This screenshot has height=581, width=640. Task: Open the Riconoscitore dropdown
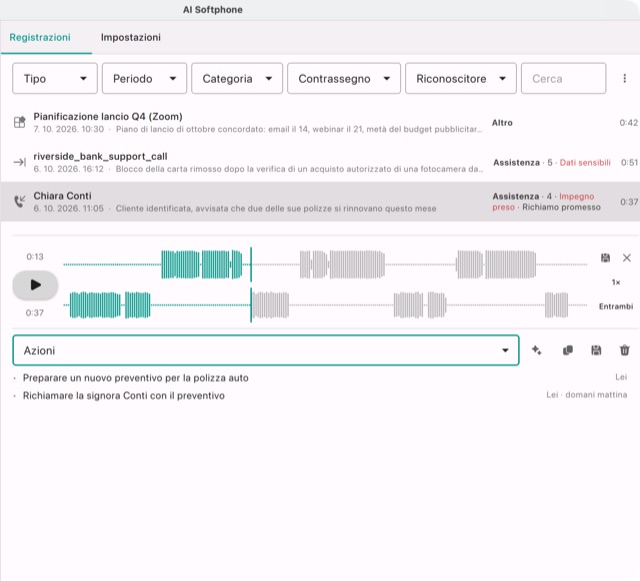click(460, 78)
